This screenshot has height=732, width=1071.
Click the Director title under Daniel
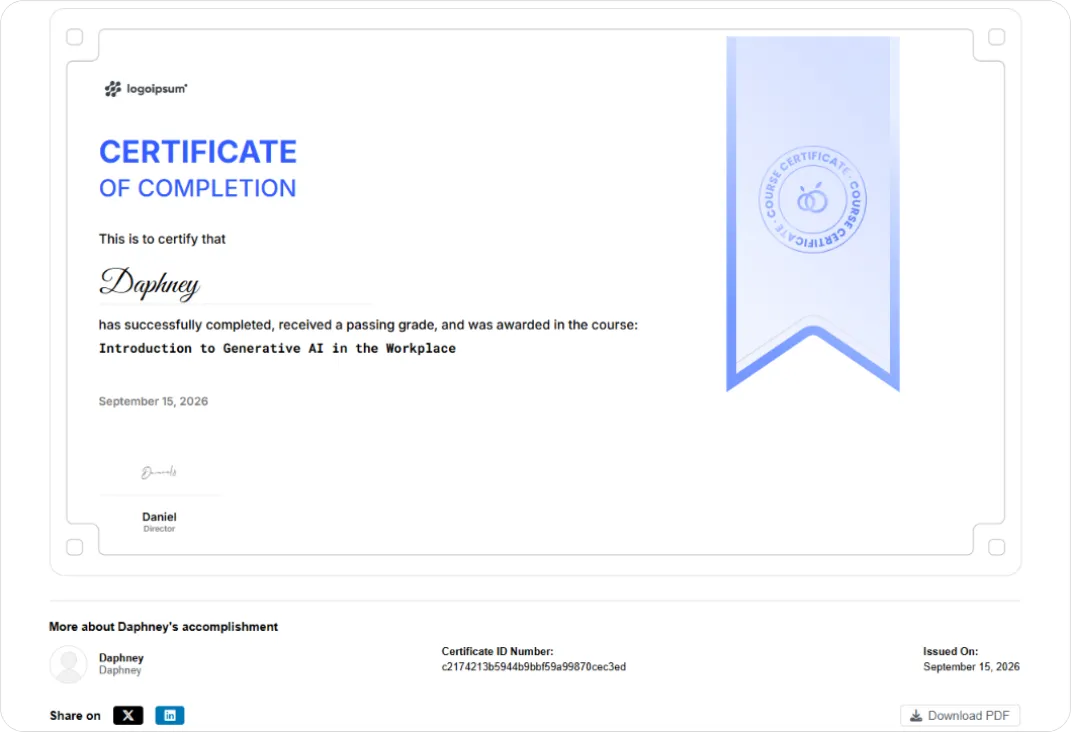(159, 529)
